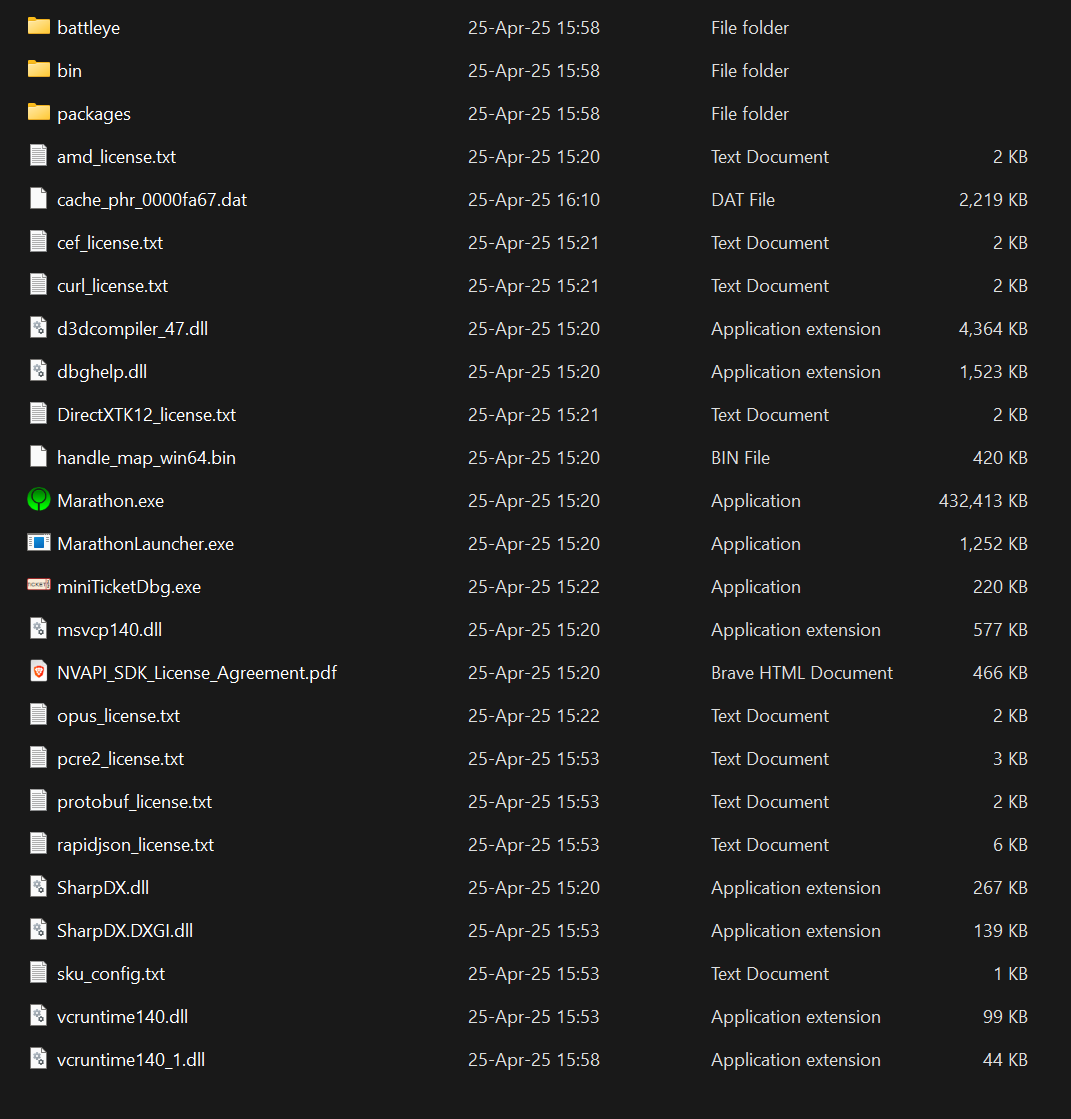Select the file name sku_config.txt

111,973
